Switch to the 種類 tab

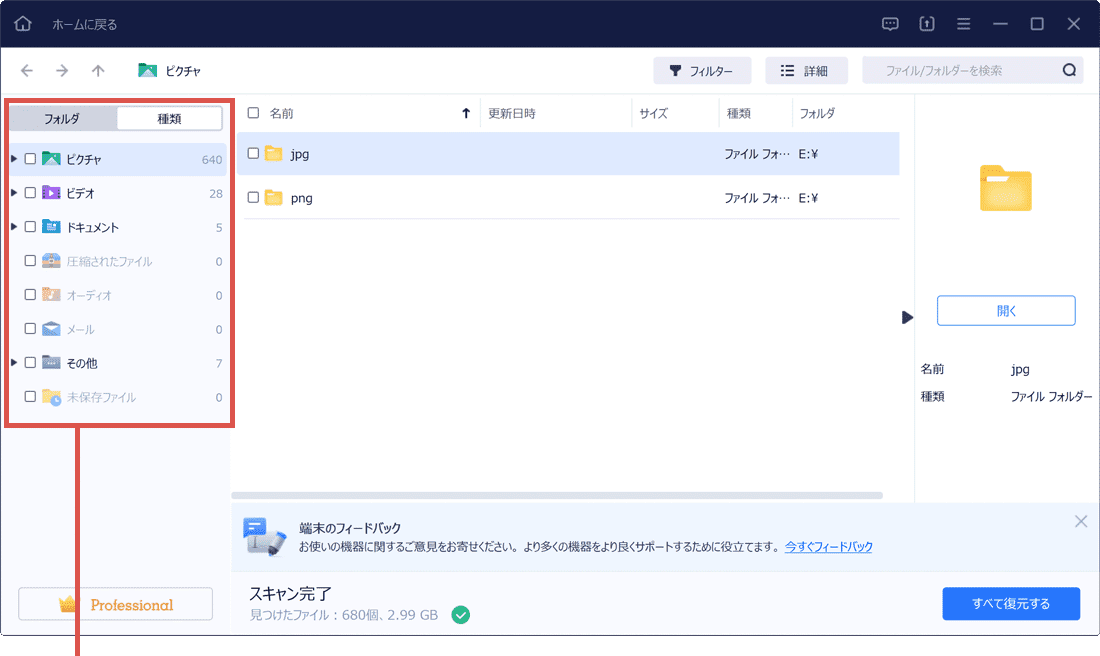(170, 118)
